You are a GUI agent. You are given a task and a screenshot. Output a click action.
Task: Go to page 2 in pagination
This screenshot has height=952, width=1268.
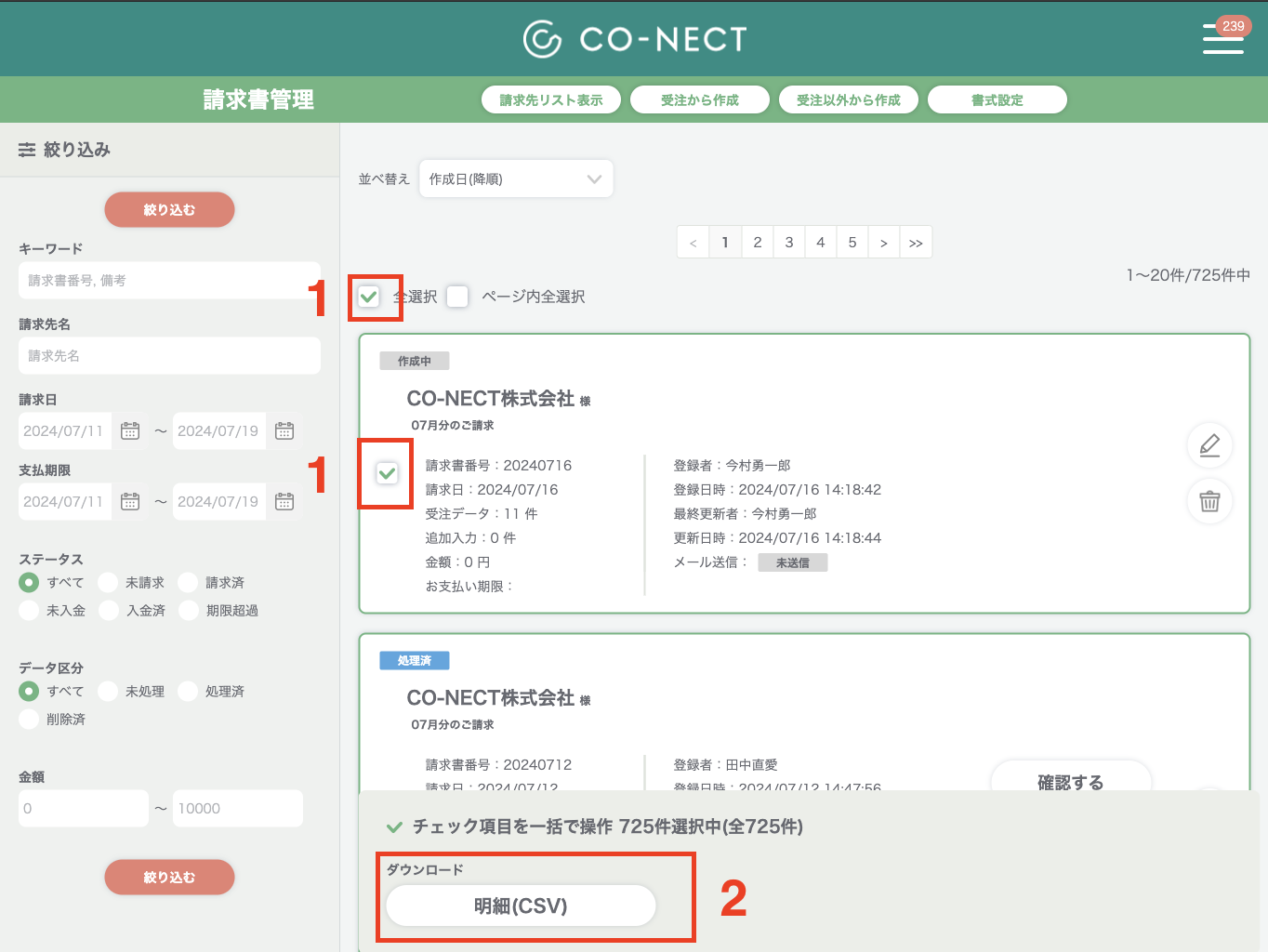(x=757, y=242)
